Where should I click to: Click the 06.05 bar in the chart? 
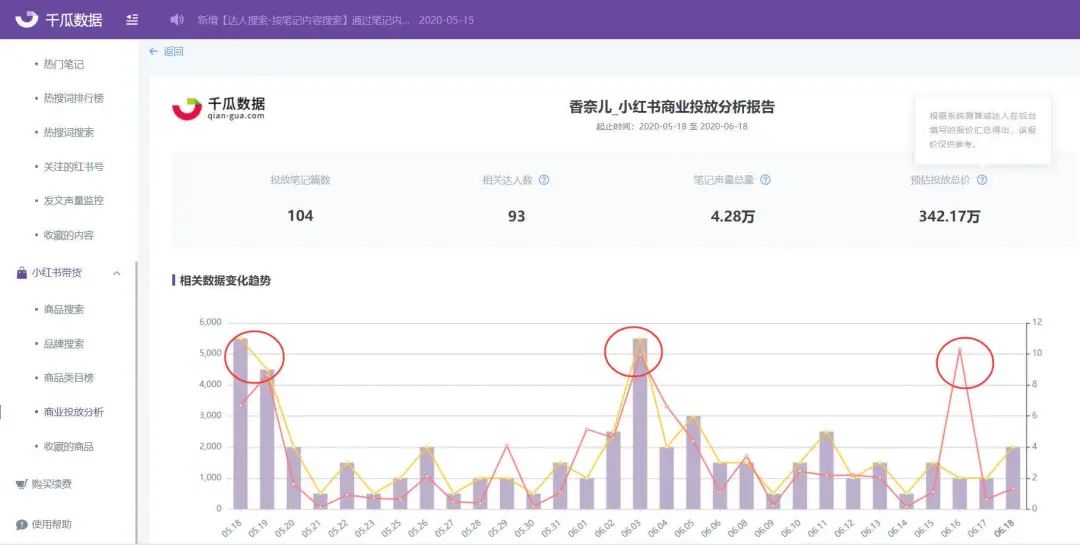(693, 462)
